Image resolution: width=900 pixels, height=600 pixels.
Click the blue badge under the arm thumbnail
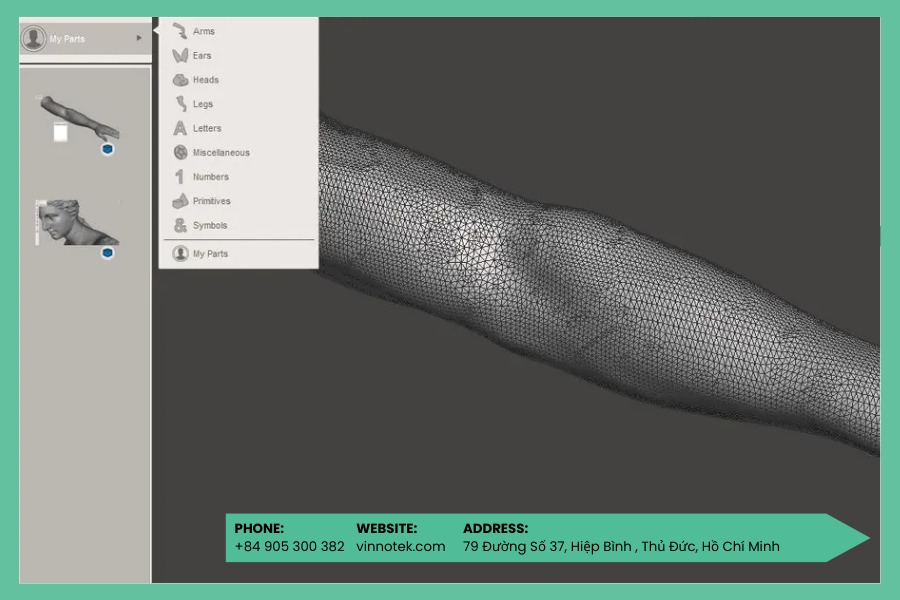coord(107,149)
